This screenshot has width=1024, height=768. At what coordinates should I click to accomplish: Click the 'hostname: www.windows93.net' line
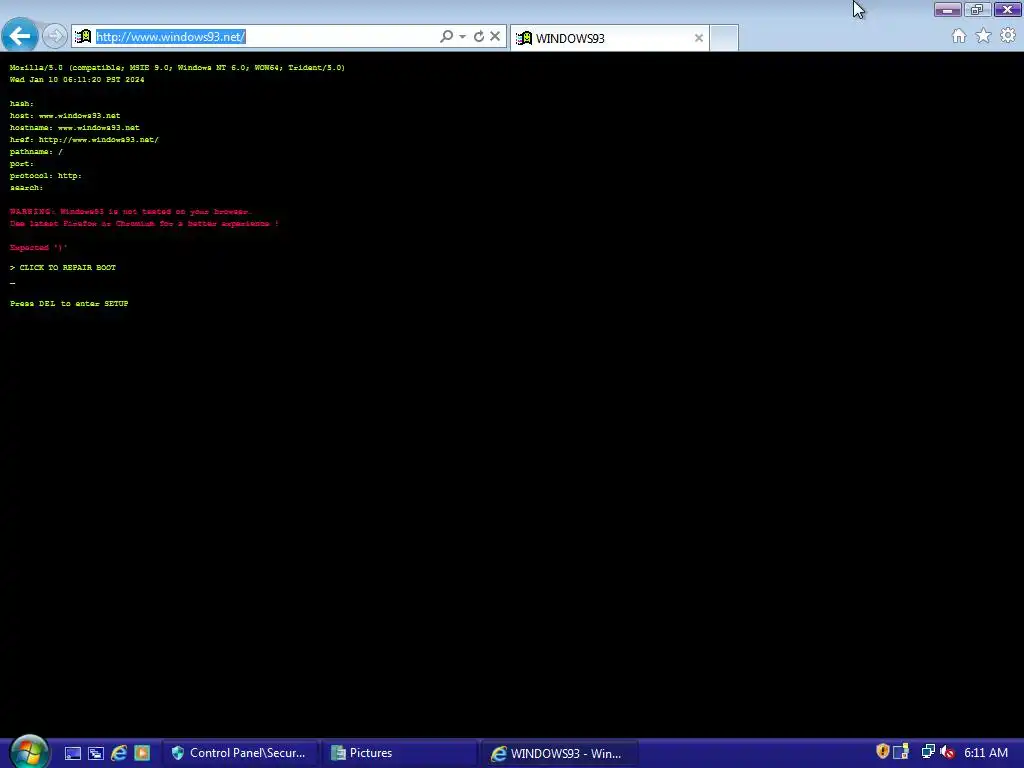click(x=74, y=128)
